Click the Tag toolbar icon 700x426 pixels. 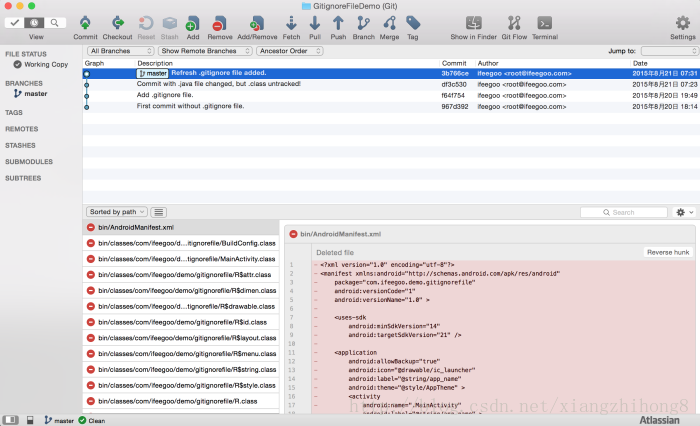(x=413, y=23)
